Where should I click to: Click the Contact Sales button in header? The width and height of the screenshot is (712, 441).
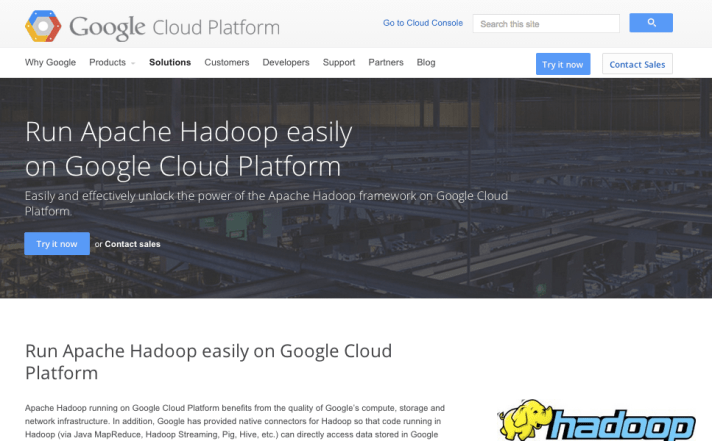[x=637, y=64]
